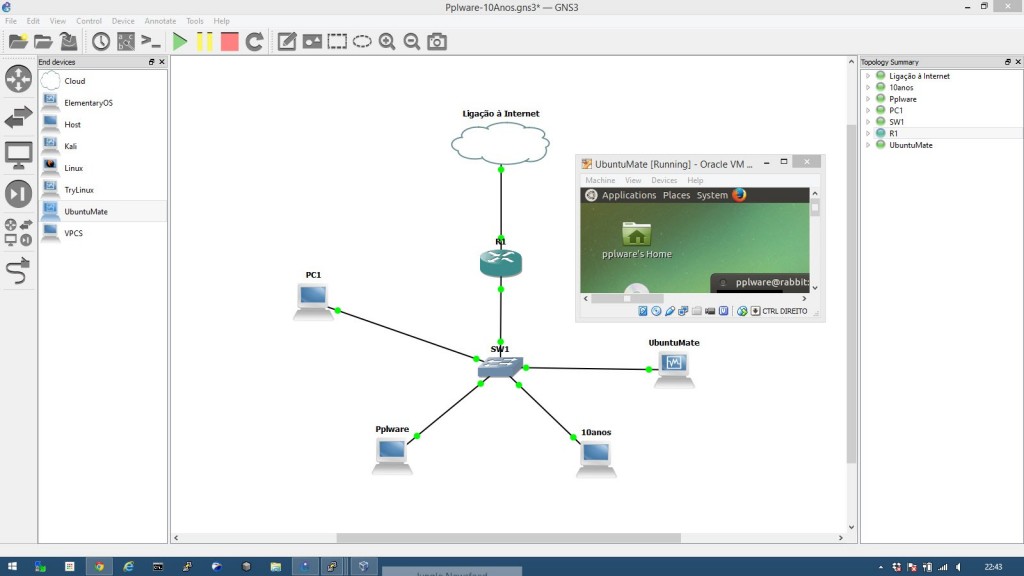This screenshot has height=576, width=1024.
Task: Browse all devices in the sidebar
Action: [18, 232]
